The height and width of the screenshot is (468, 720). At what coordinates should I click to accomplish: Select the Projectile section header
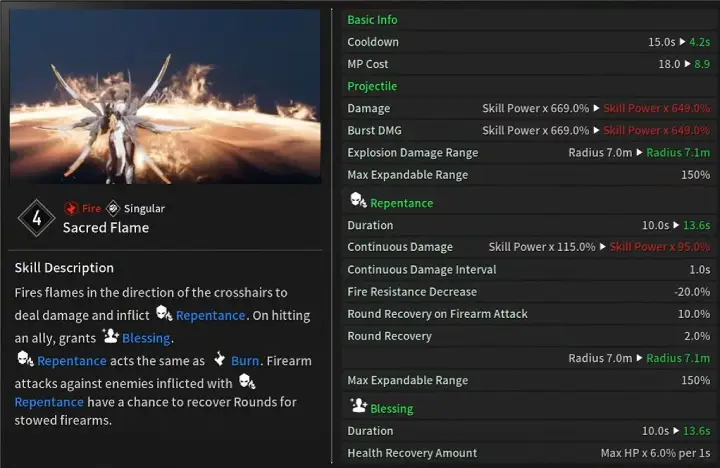click(x=371, y=86)
